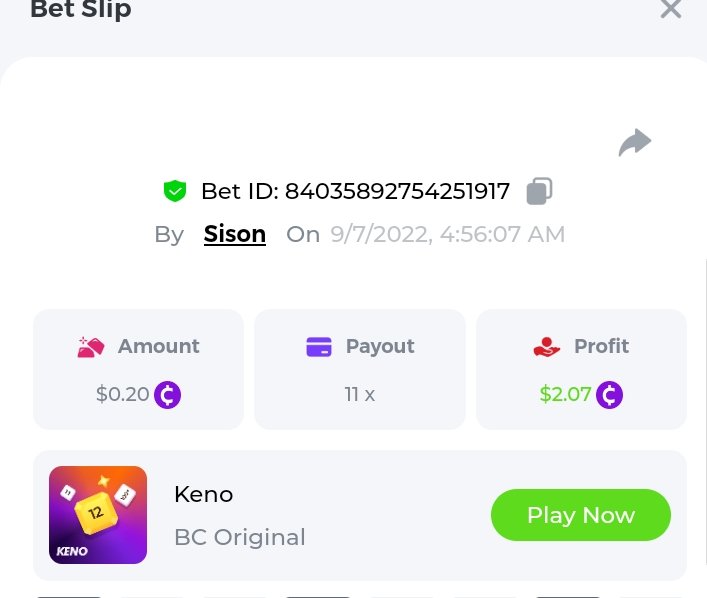Select the Bet ID number text
Screen dimensions: 707x598
click(397, 191)
